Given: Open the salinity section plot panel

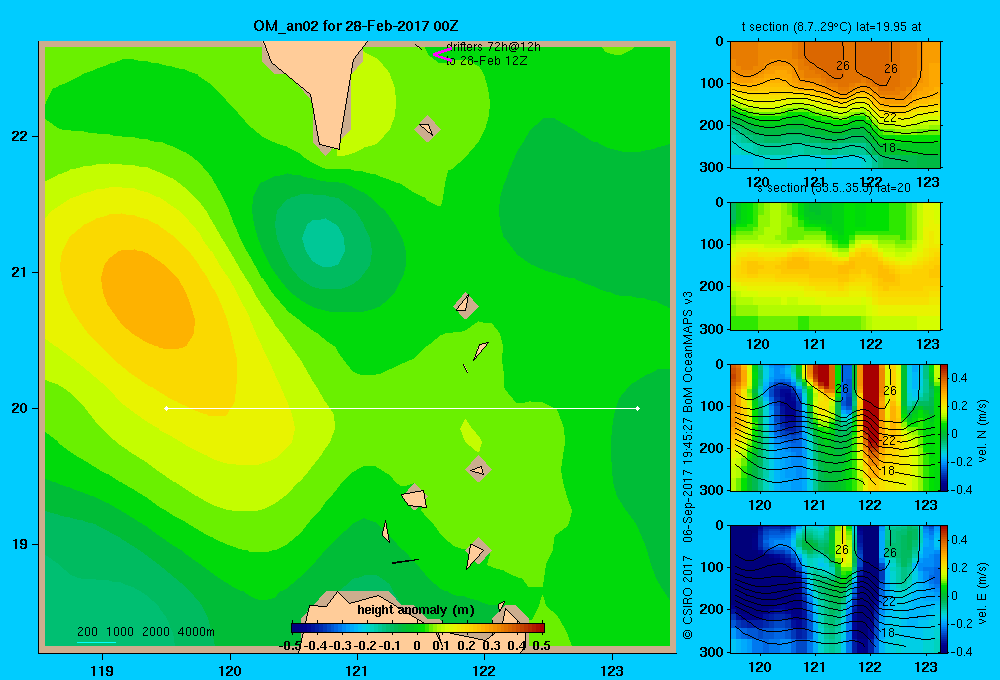Looking at the screenshot, I should (x=835, y=266).
